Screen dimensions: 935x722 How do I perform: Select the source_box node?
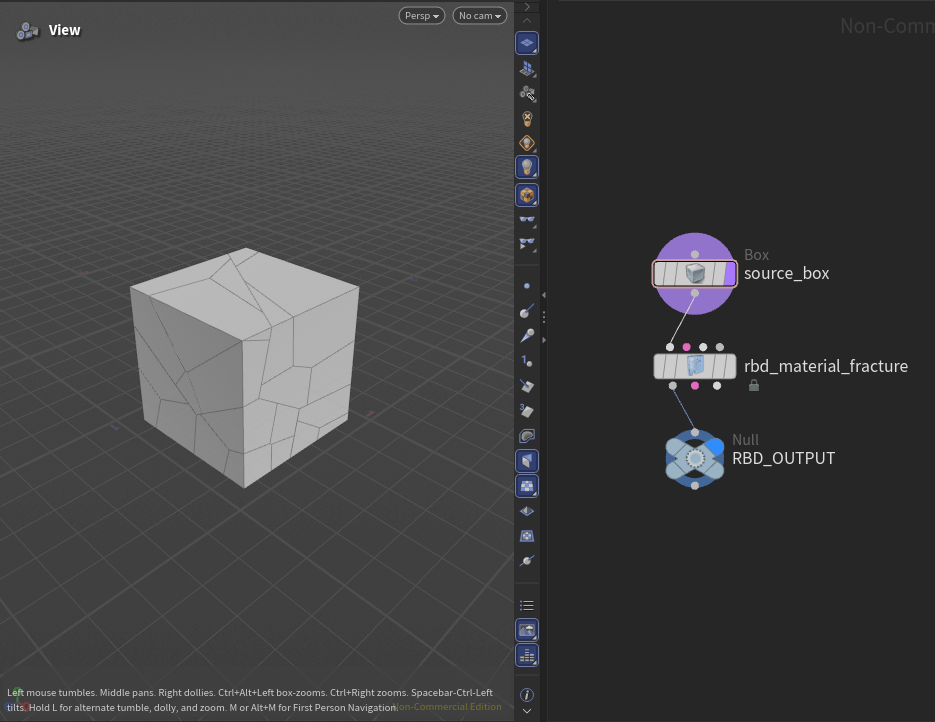click(695, 274)
